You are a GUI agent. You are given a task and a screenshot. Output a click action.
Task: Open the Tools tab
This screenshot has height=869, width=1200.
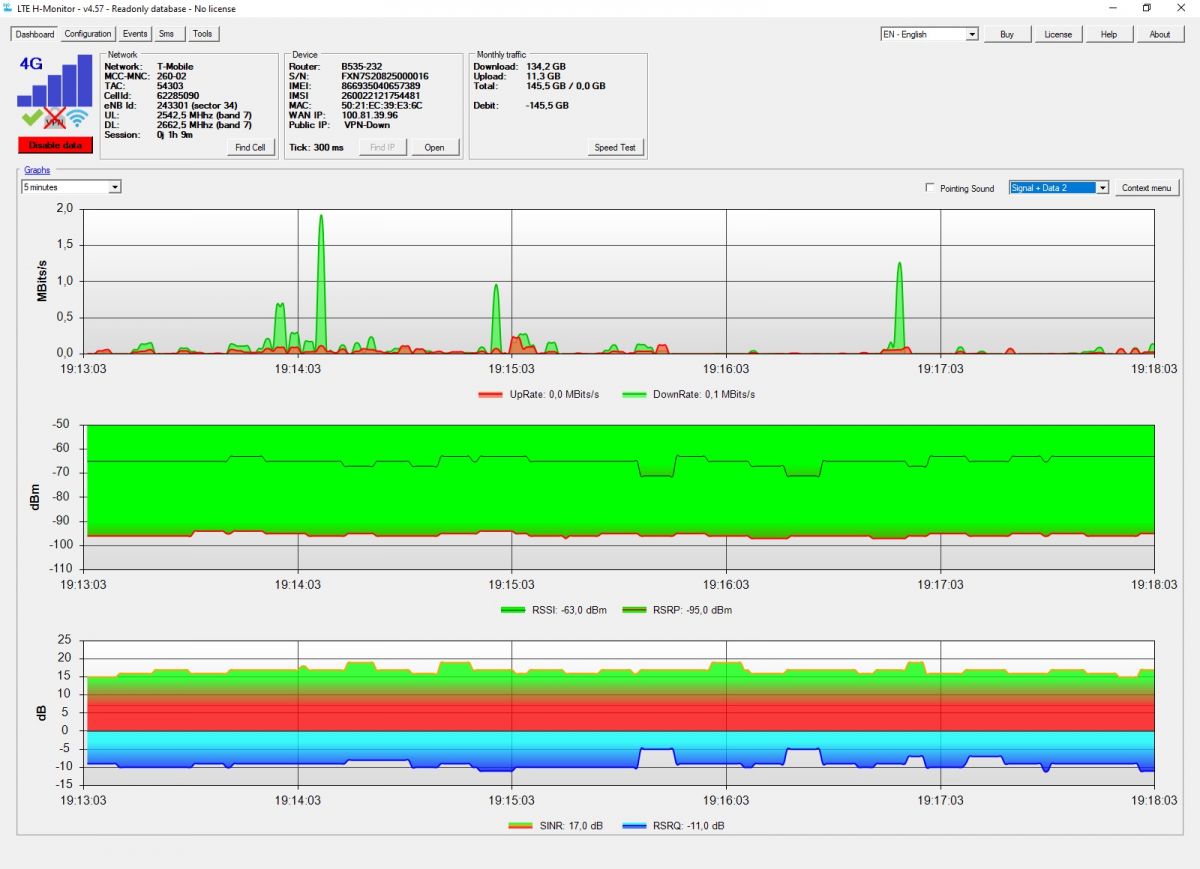pos(202,34)
